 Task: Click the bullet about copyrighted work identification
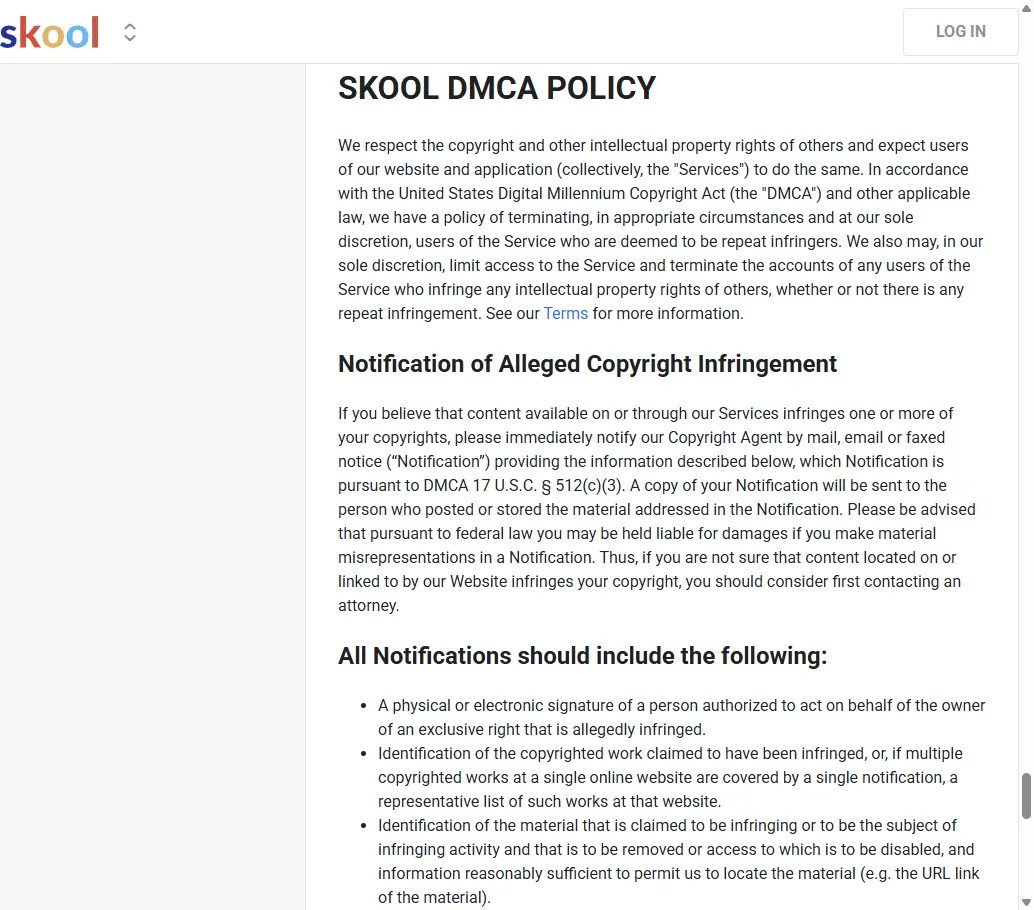[670, 777]
